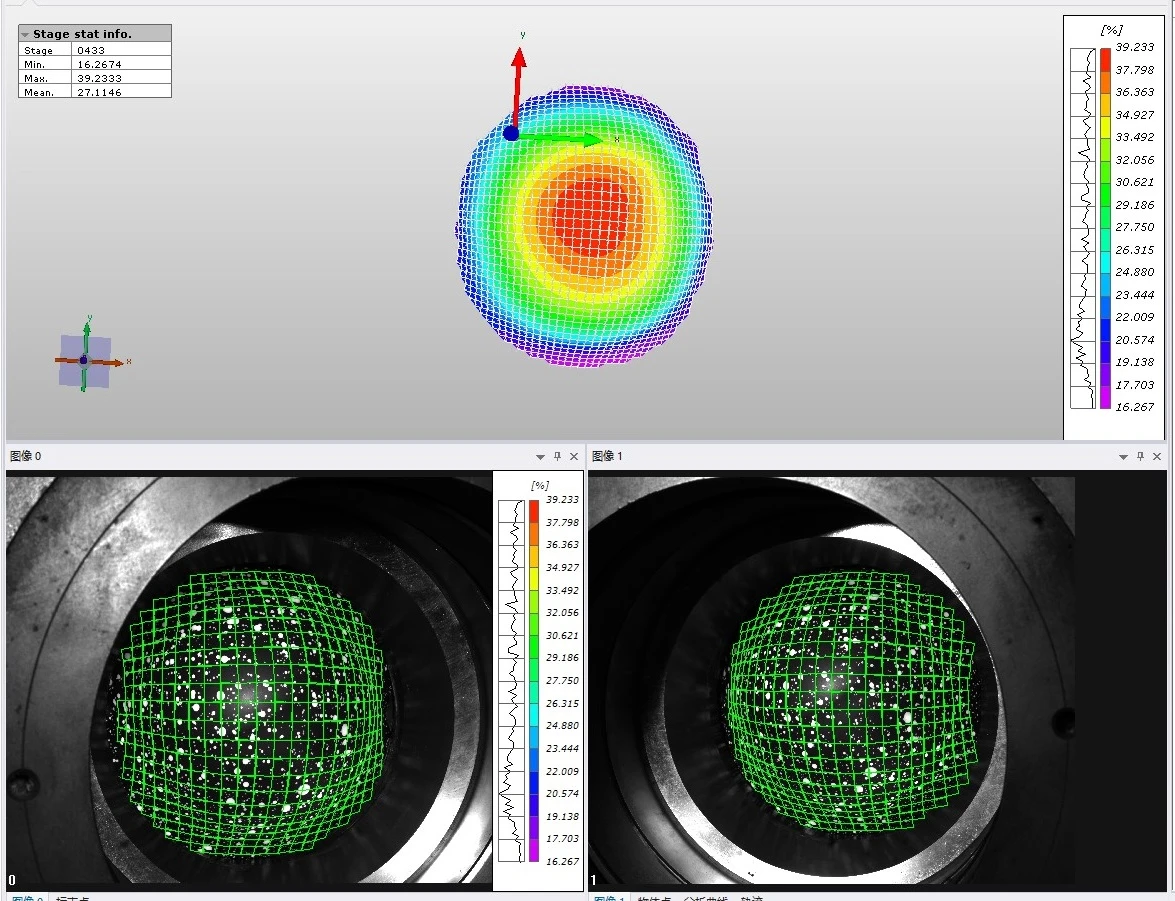Click 22.009 in the 3D view legend

click(x=1135, y=316)
